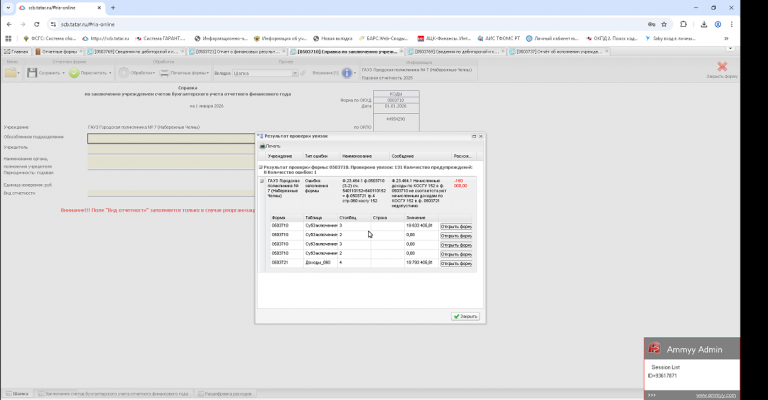
Task: Reload the page with browser refresh icon
Action: [38, 22]
